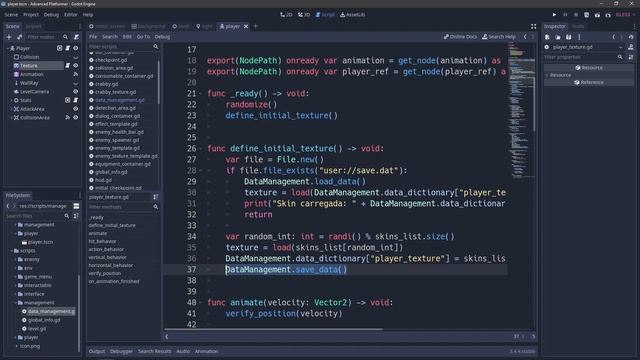Screen dimensions: 640x360
Task: Toggle visibility of AttackArea node
Action: coord(76,109)
